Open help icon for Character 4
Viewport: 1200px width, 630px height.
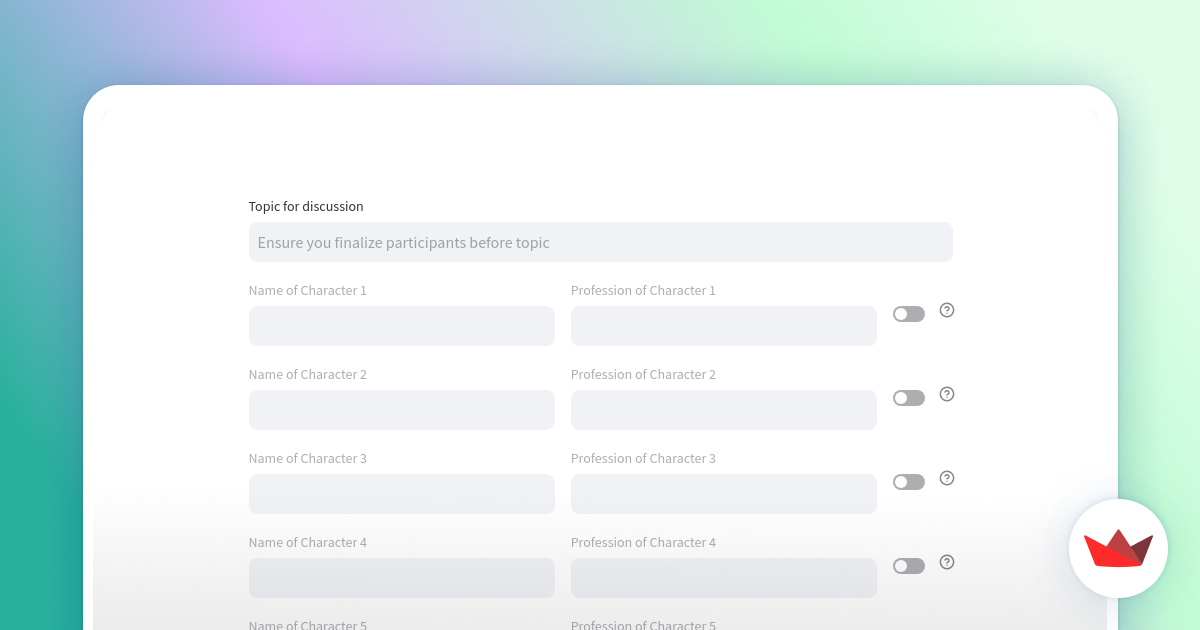(947, 562)
